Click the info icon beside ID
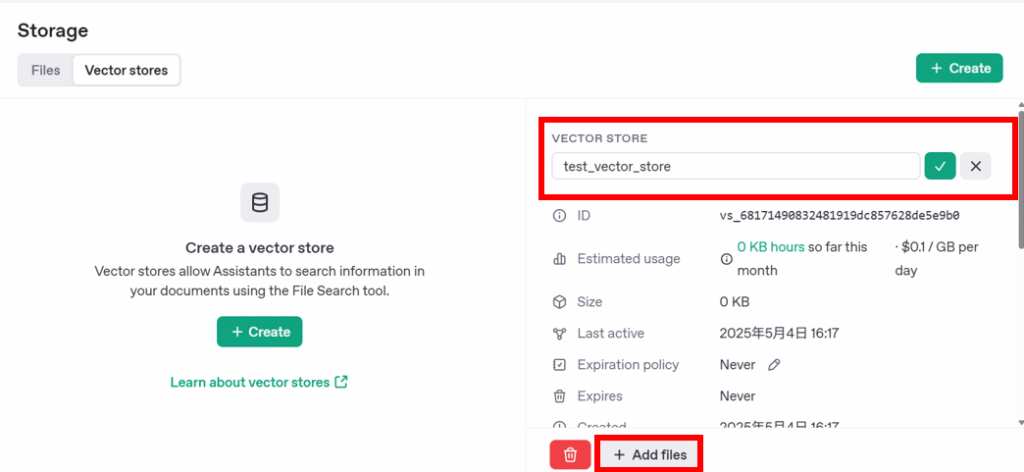 559,215
